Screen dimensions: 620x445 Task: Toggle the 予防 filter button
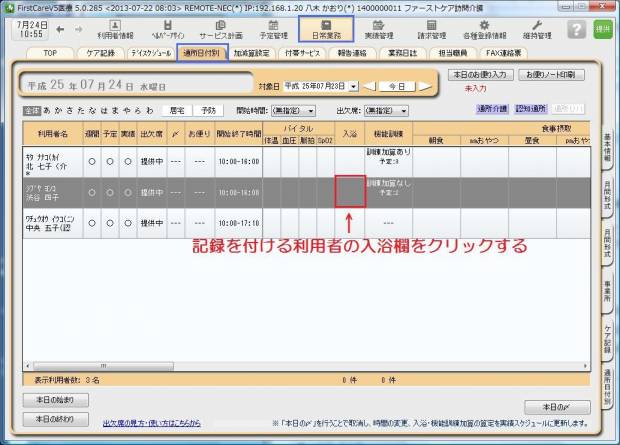207,110
